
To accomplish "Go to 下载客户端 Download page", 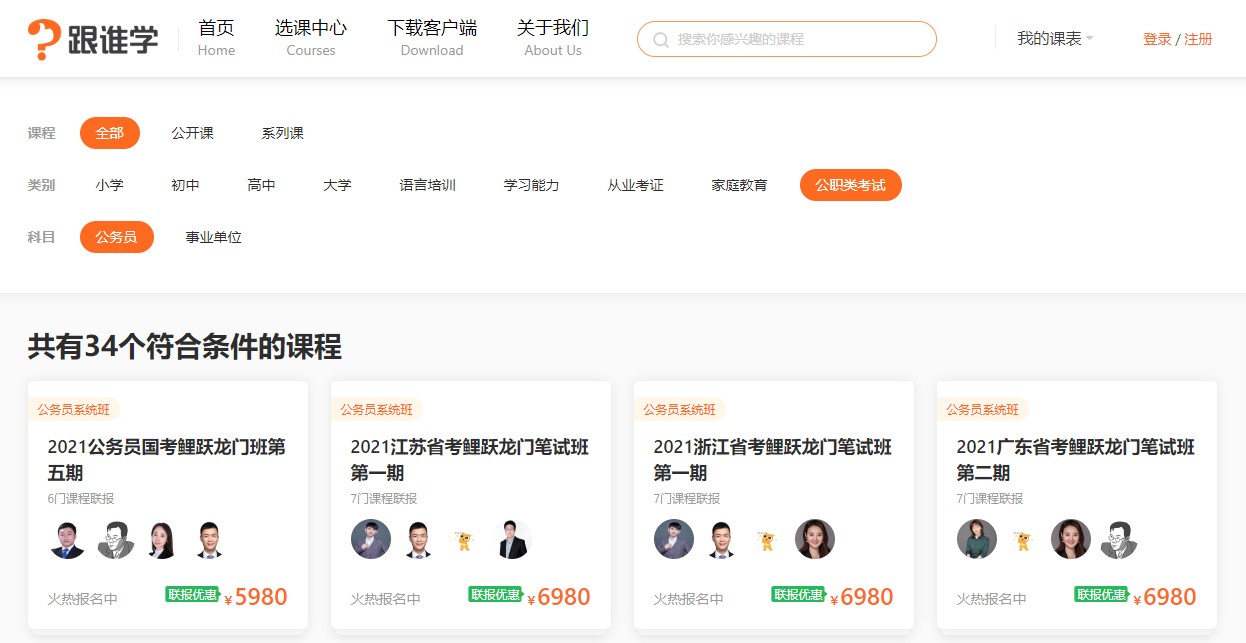I will 432,37.
